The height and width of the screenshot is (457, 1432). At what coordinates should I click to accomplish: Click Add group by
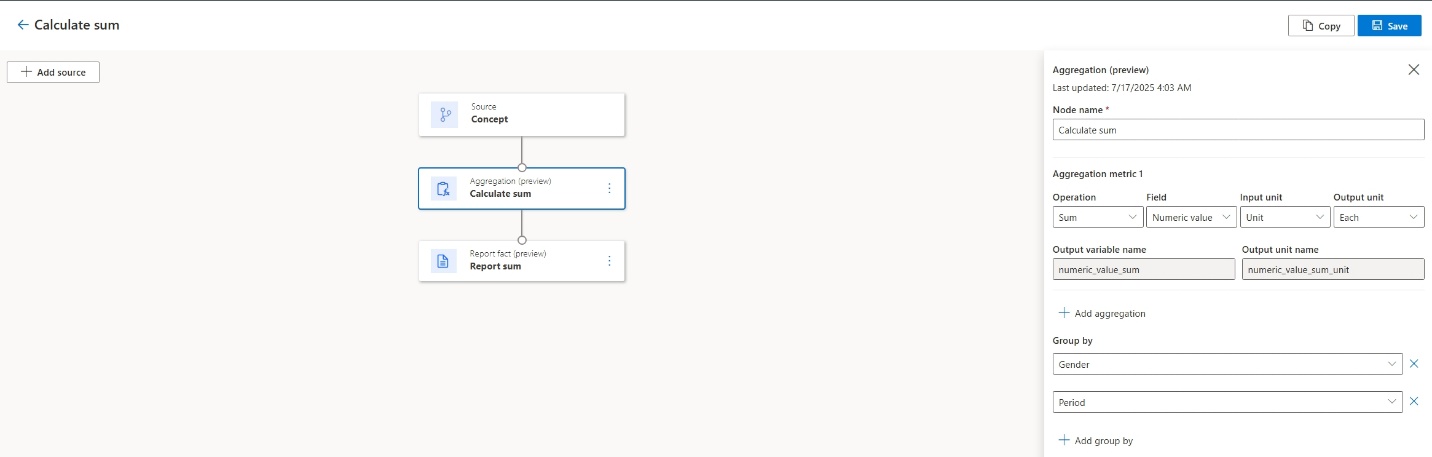(1095, 440)
